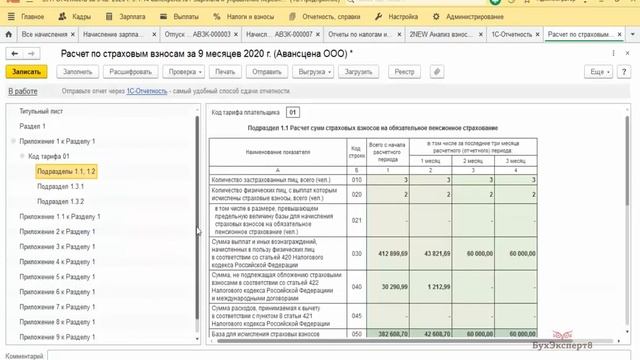Open the Выгрузка dropdown
The height and width of the screenshot is (360, 640).
coord(313,72)
